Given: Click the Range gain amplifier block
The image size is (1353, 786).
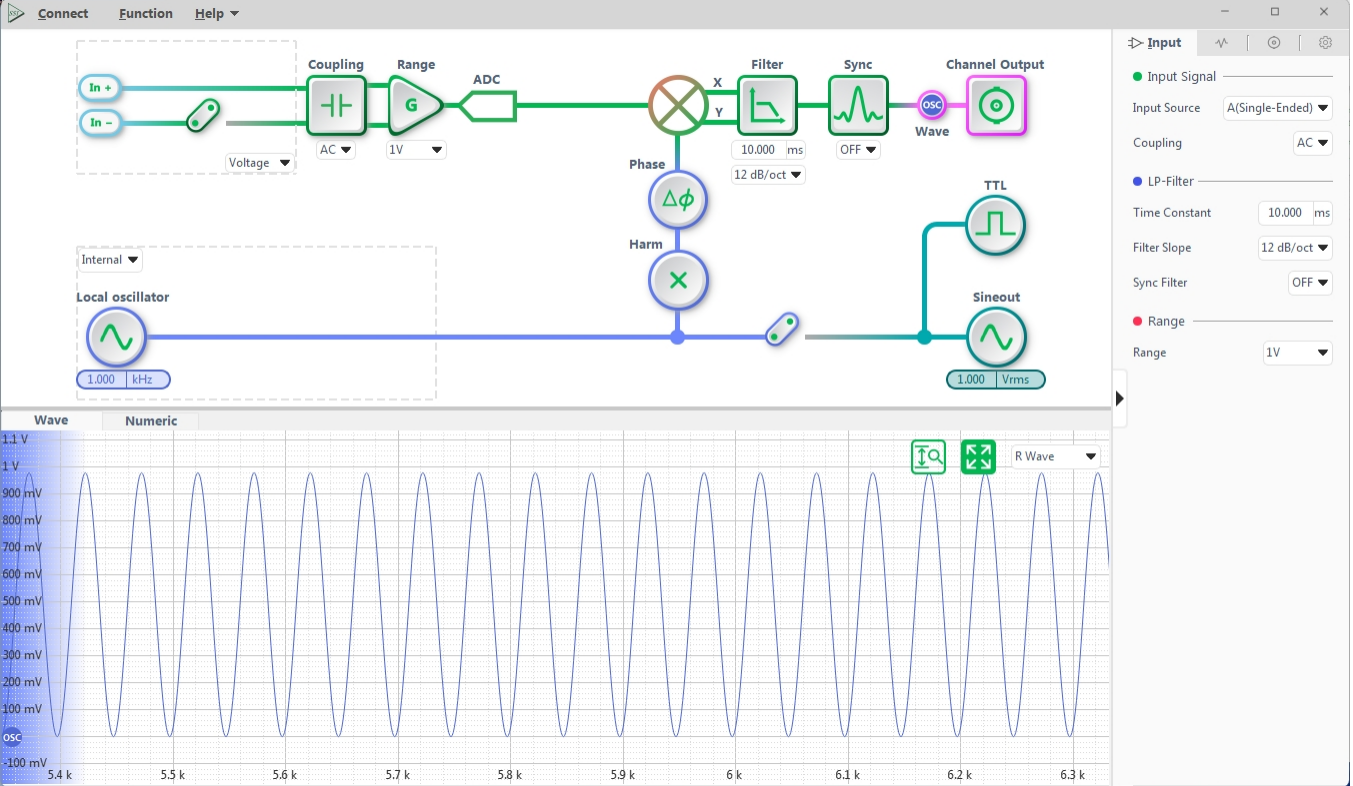Looking at the screenshot, I should [x=415, y=105].
